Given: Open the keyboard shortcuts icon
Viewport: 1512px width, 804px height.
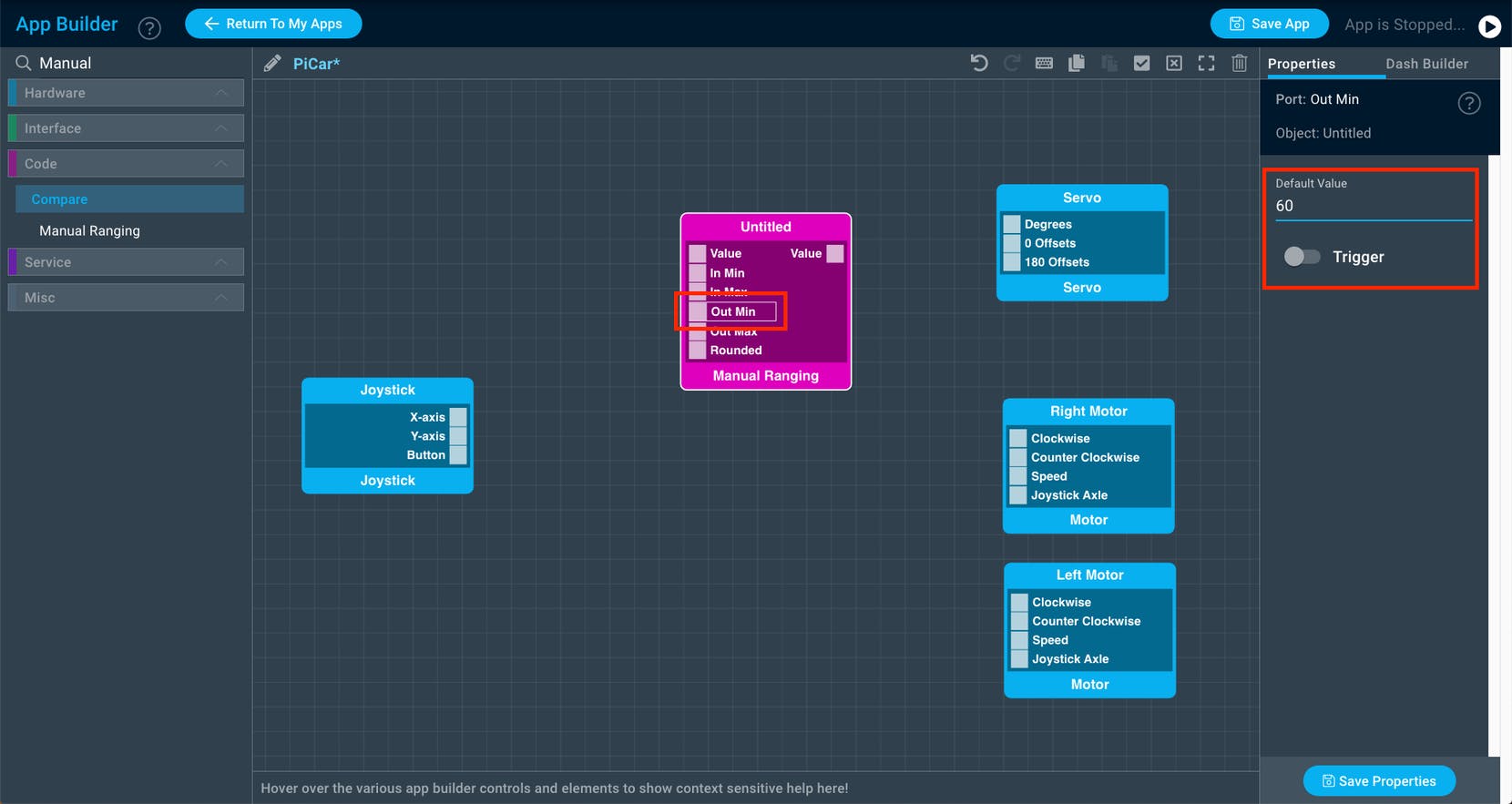Looking at the screenshot, I should pyautogui.click(x=1044, y=63).
